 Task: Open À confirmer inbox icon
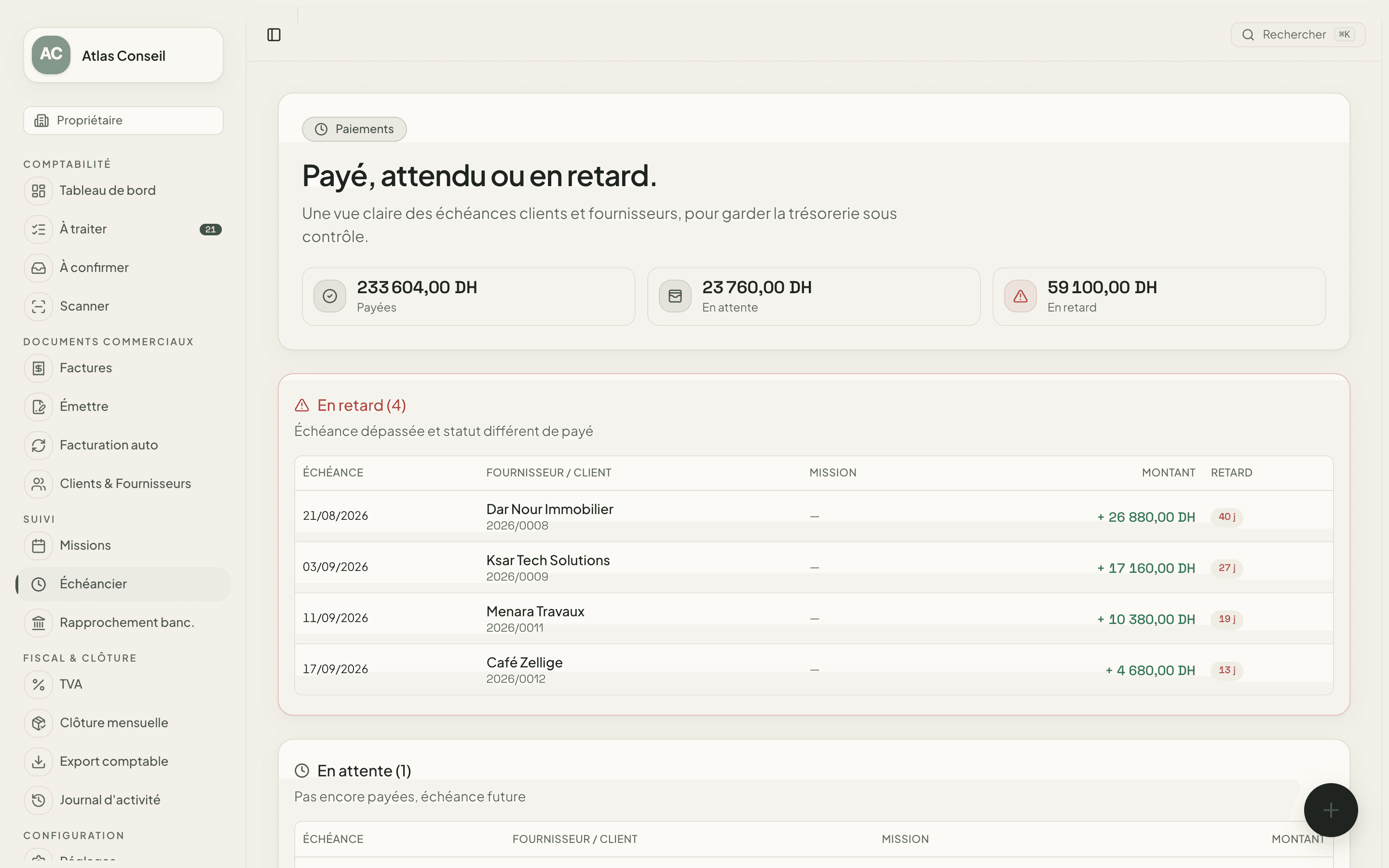coord(39,268)
